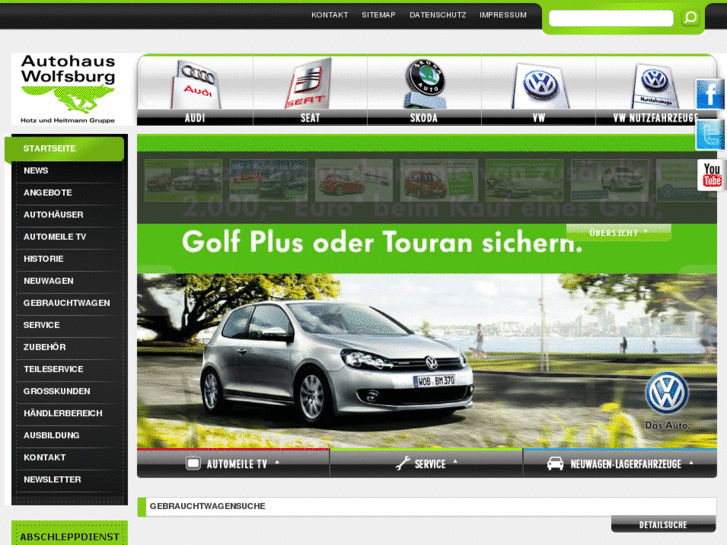Screen dimensions: 727x545
Task: Select the Seat brand logo
Action: pos(310,84)
